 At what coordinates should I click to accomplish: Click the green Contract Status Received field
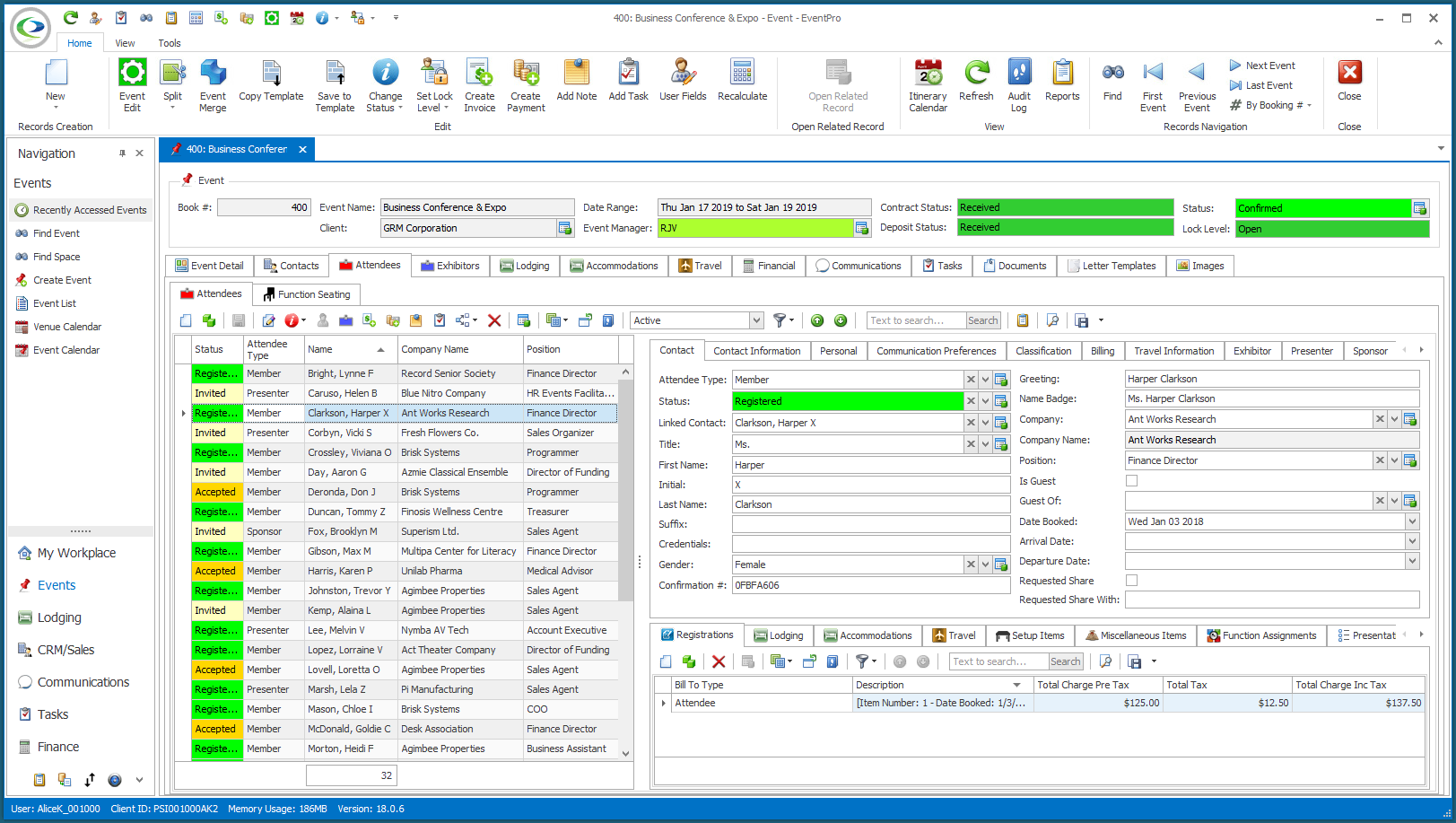click(1065, 207)
